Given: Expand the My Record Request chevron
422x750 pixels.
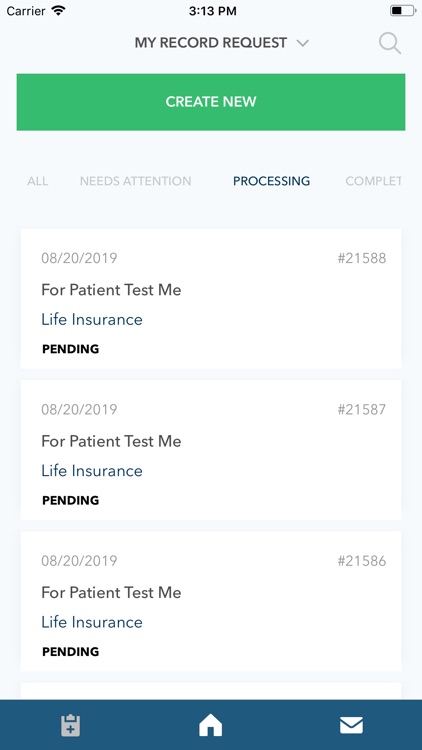Looking at the screenshot, I should pos(302,43).
